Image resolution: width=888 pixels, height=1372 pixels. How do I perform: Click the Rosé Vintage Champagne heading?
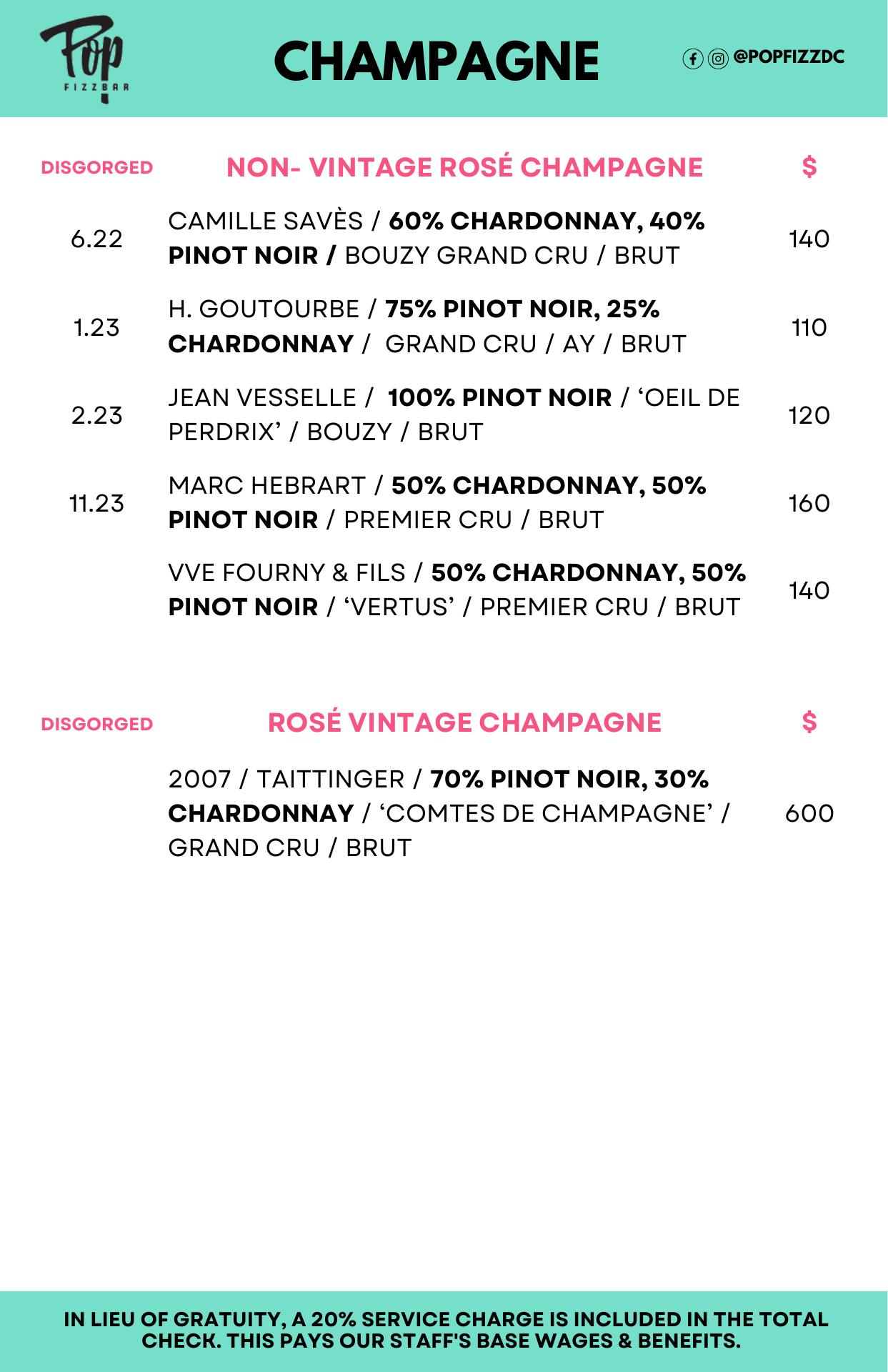464,722
